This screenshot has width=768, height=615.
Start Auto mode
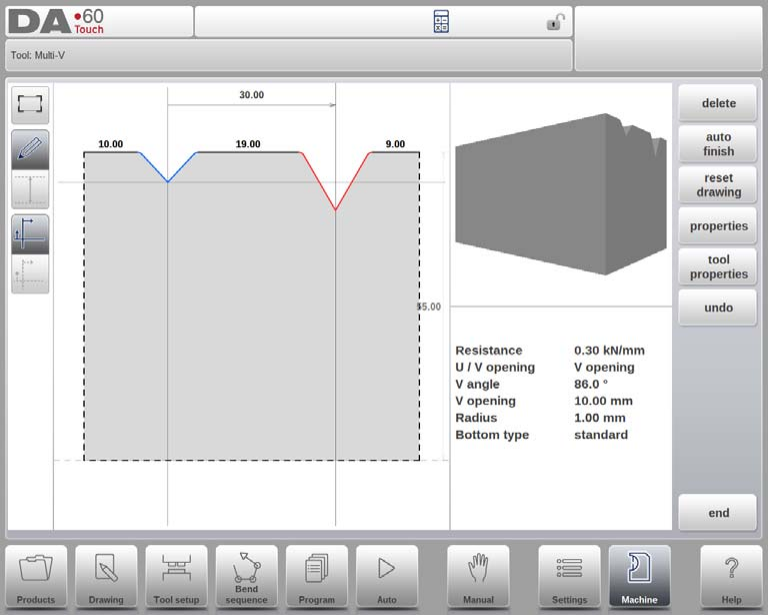[x=386, y=577]
